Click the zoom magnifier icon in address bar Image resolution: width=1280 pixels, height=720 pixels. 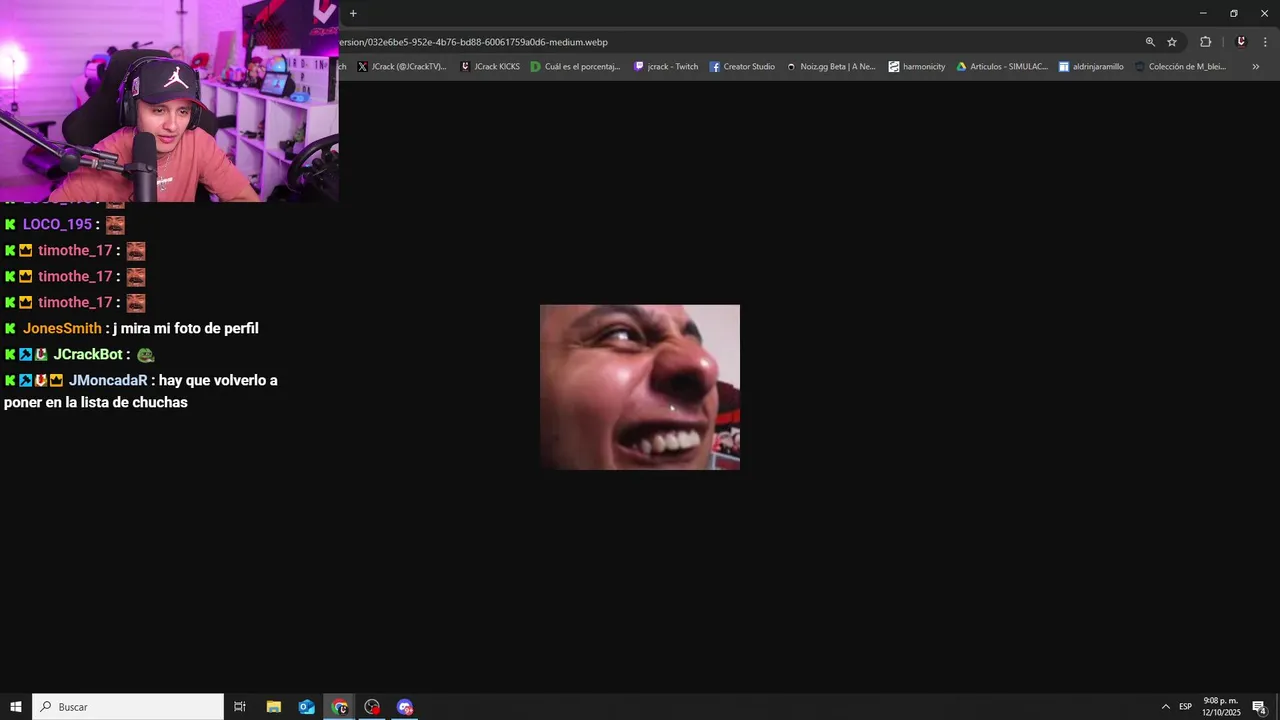pos(1150,42)
